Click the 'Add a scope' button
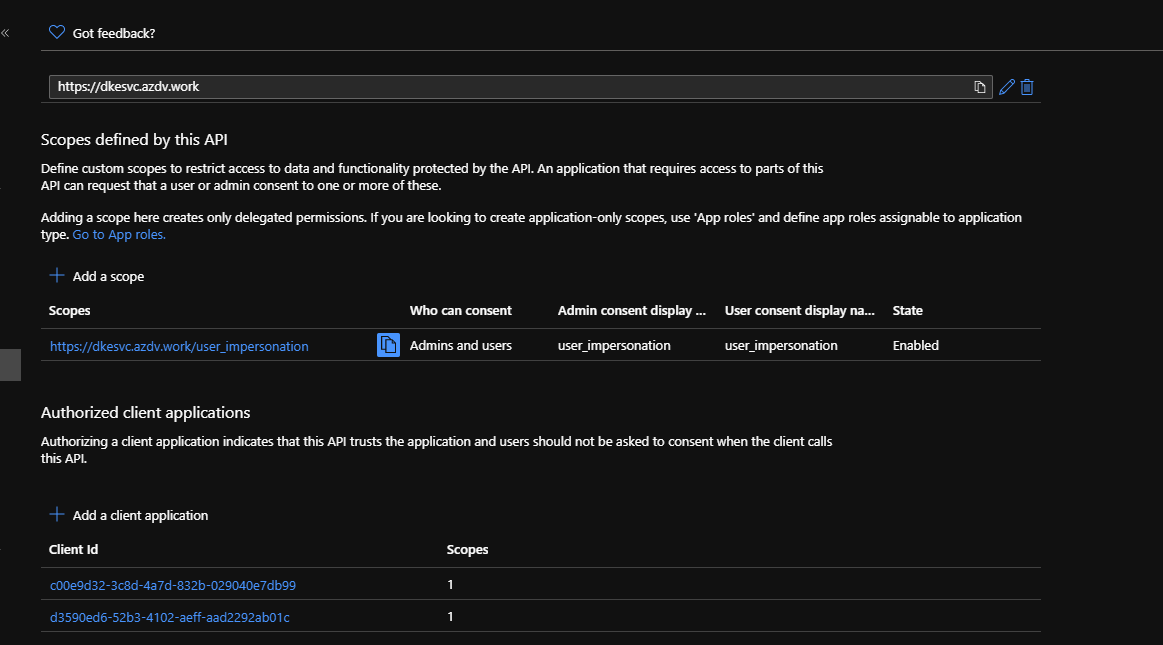 [107, 276]
